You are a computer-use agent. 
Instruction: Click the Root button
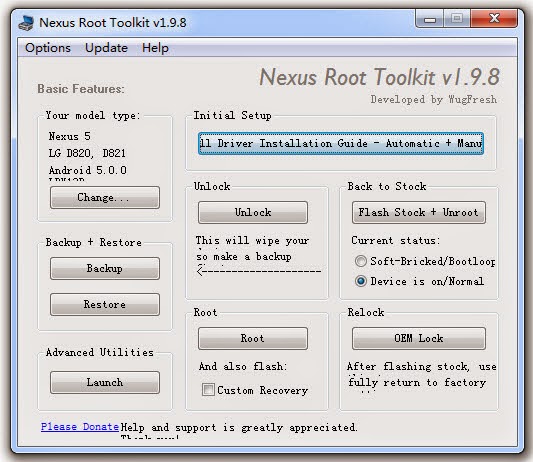(x=253, y=339)
